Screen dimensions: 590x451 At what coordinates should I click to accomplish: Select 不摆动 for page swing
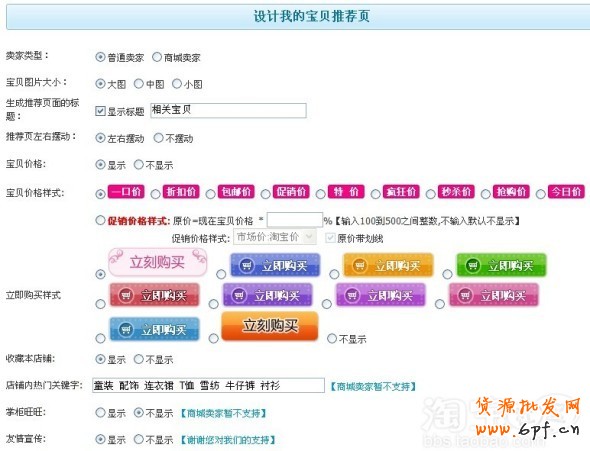pos(158,138)
